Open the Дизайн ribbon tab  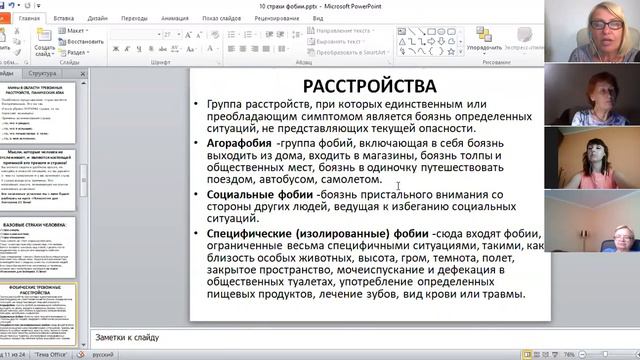tap(98, 18)
